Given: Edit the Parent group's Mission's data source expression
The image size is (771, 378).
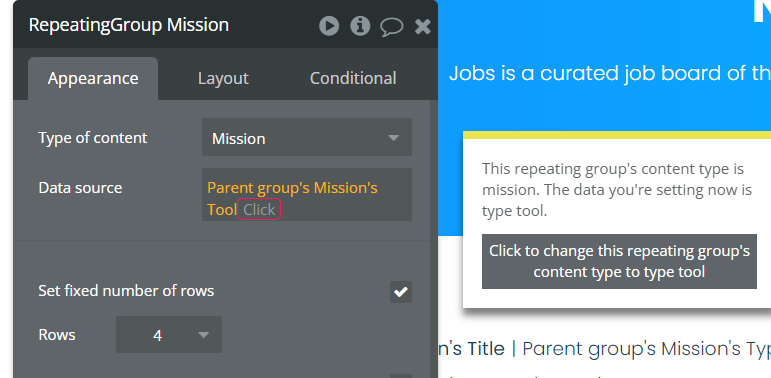Looking at the screenshot, I should pos(292,199).
